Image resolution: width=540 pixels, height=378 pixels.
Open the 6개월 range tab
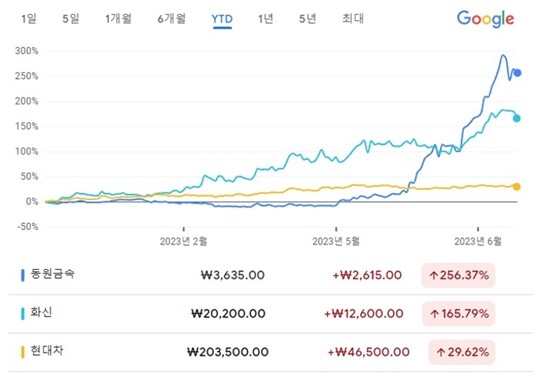click(x=172, y=19)
